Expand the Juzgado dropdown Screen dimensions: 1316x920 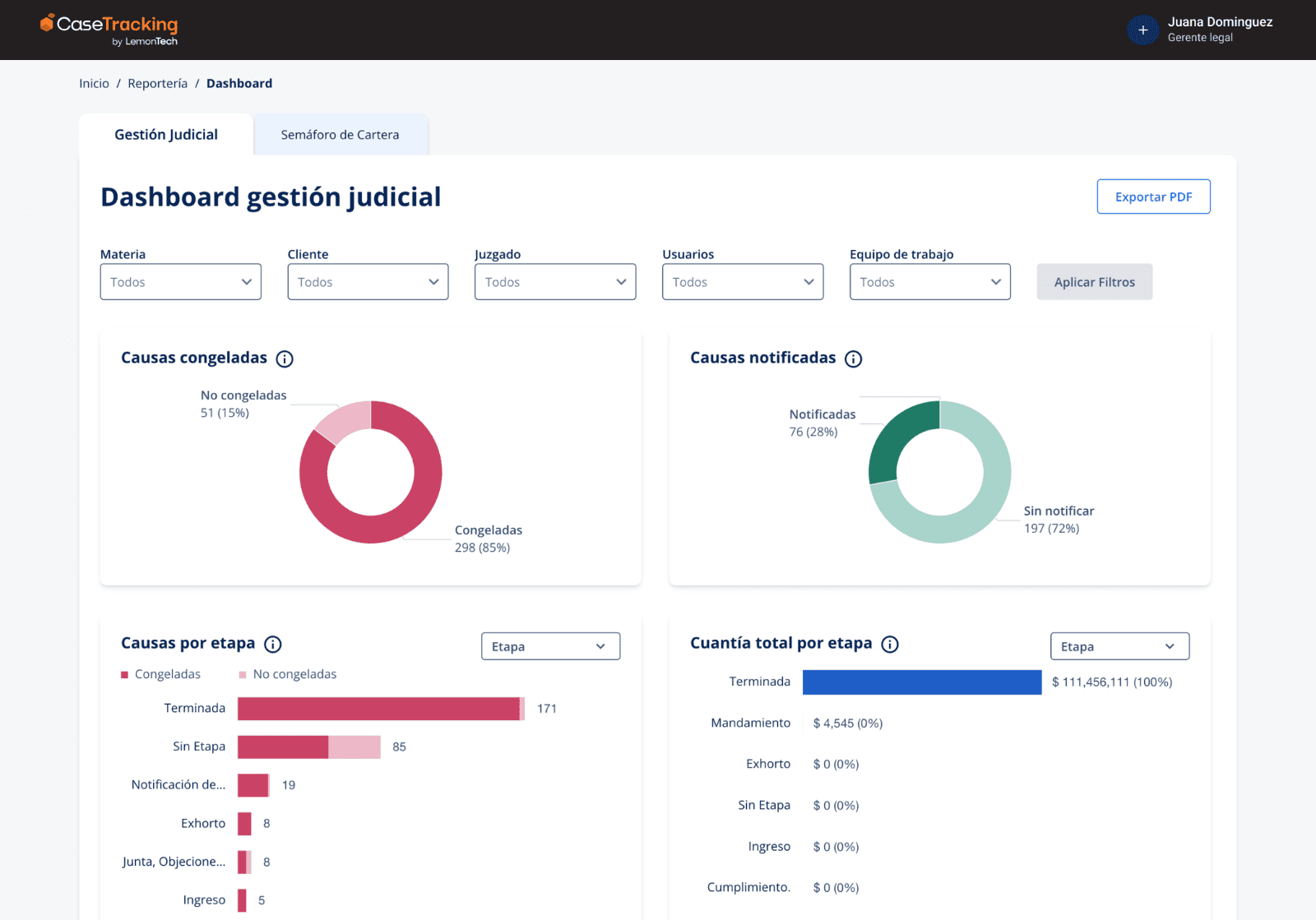click(x=555, y=281)
